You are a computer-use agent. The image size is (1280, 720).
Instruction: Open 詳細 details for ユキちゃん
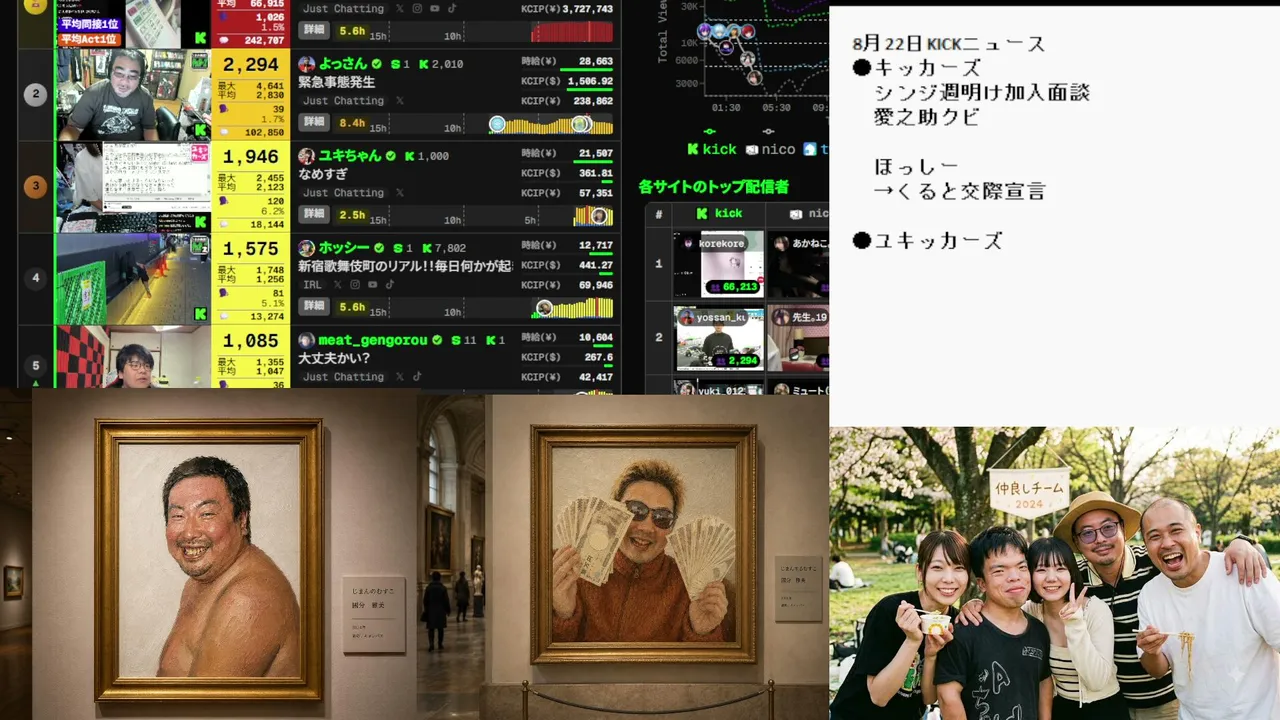point(314,214)
